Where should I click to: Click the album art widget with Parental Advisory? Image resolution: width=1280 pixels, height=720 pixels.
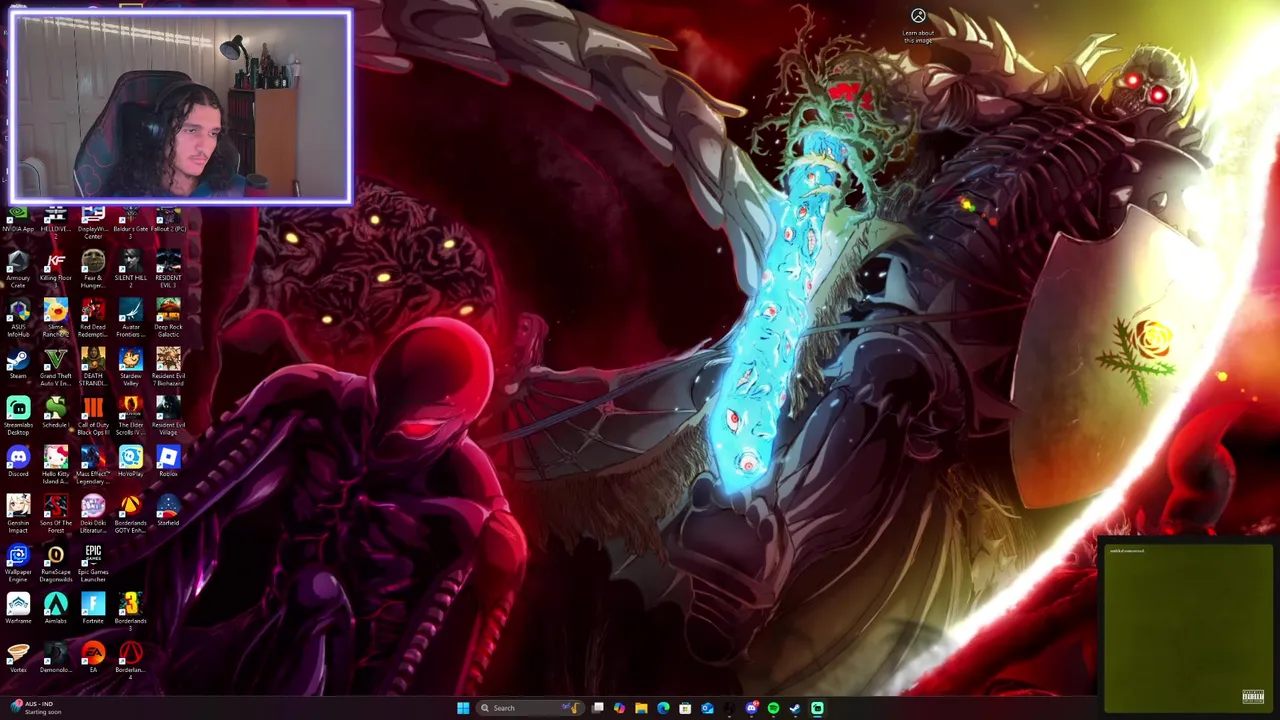coord(1187,627)
